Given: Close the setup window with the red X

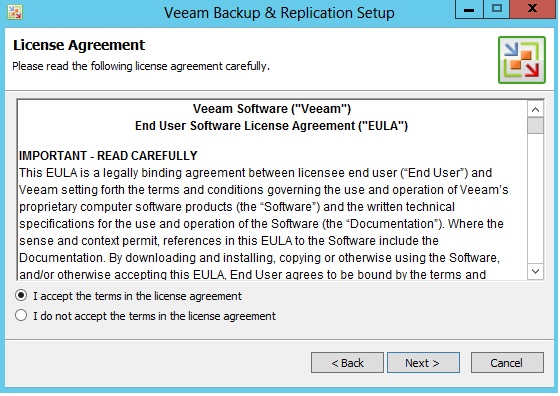Looking at the screenshot, I should [532, 9].
